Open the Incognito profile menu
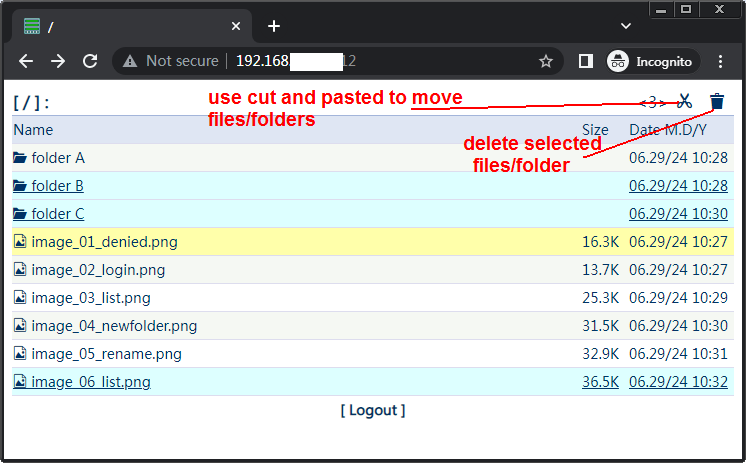Image resolution: width=746 pixels, height=463 pixels. (x=651, y=61)
